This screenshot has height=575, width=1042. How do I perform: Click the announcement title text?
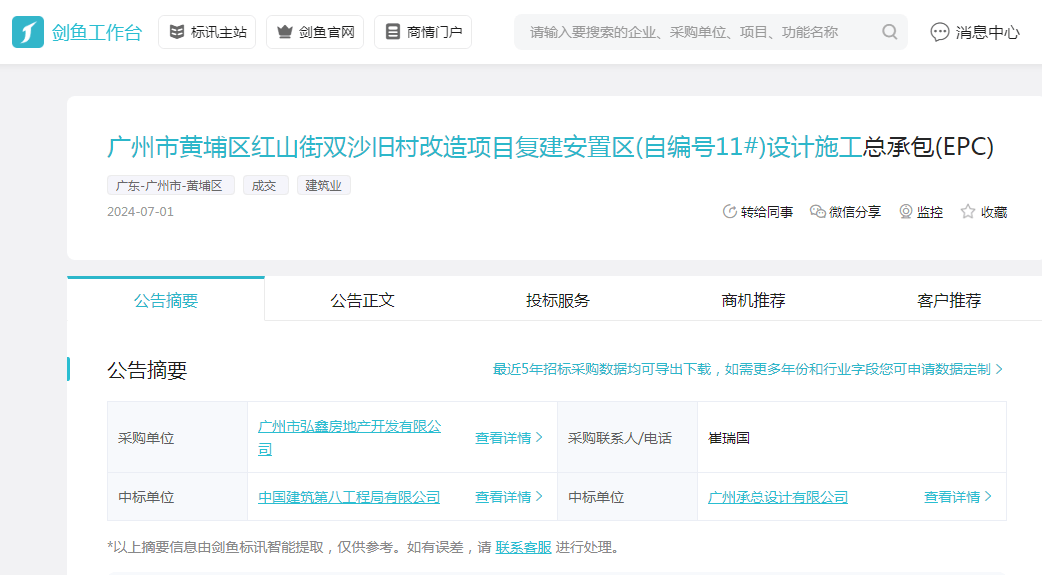[550, 147]
